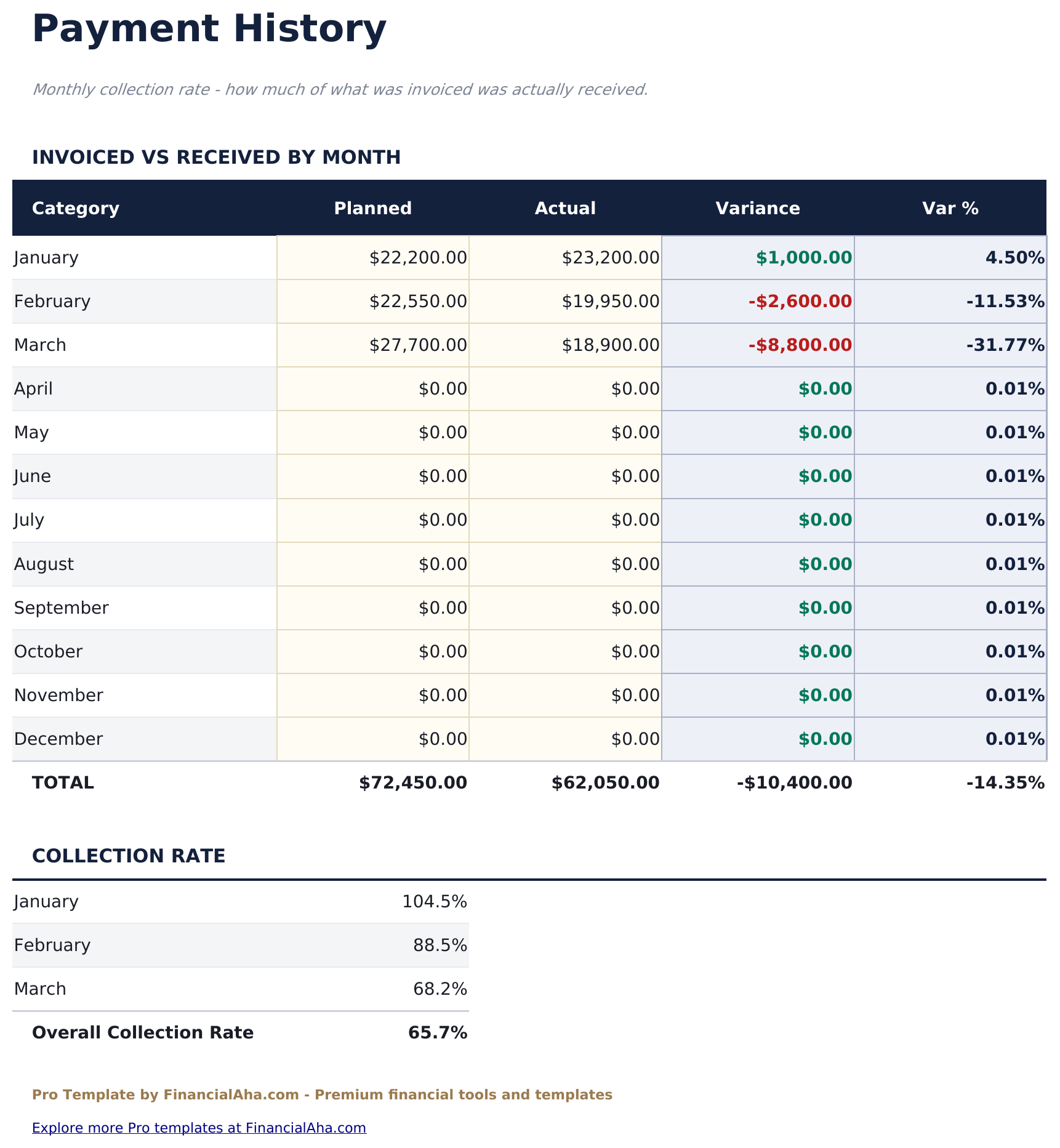Click the TOTAL row value $72,450.00
1060x1148 pixels.
pyautogui.click(x=412, y=782)
